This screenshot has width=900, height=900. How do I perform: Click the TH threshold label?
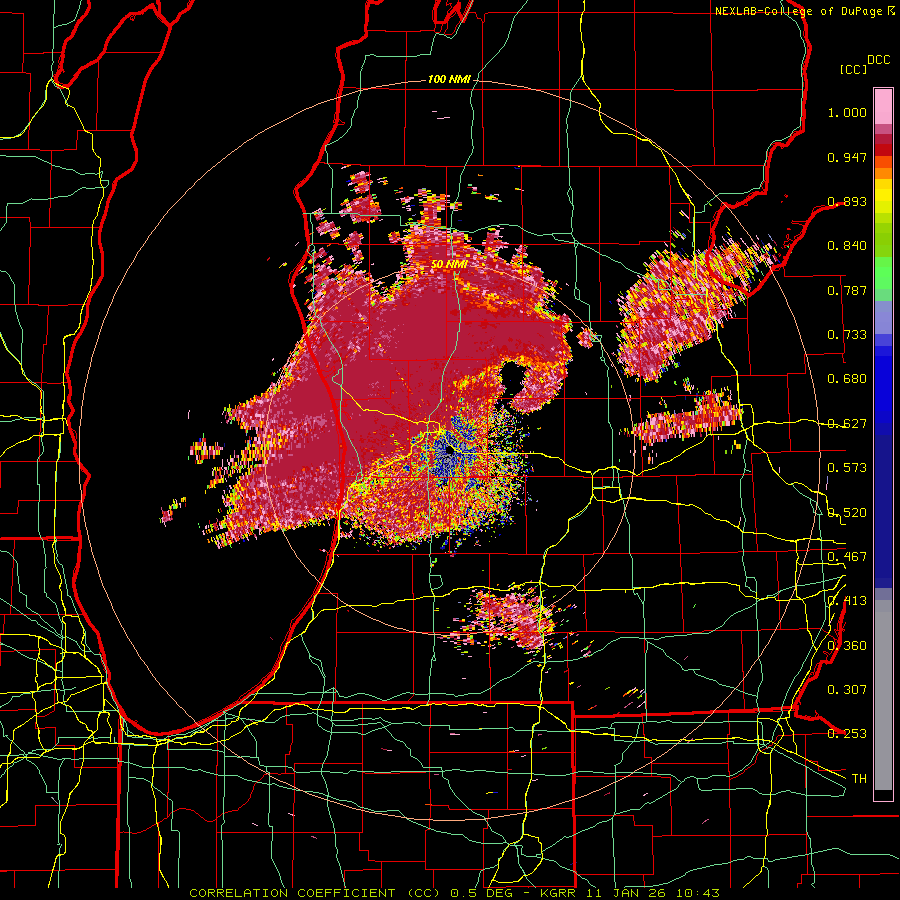[x=859, y=779]
